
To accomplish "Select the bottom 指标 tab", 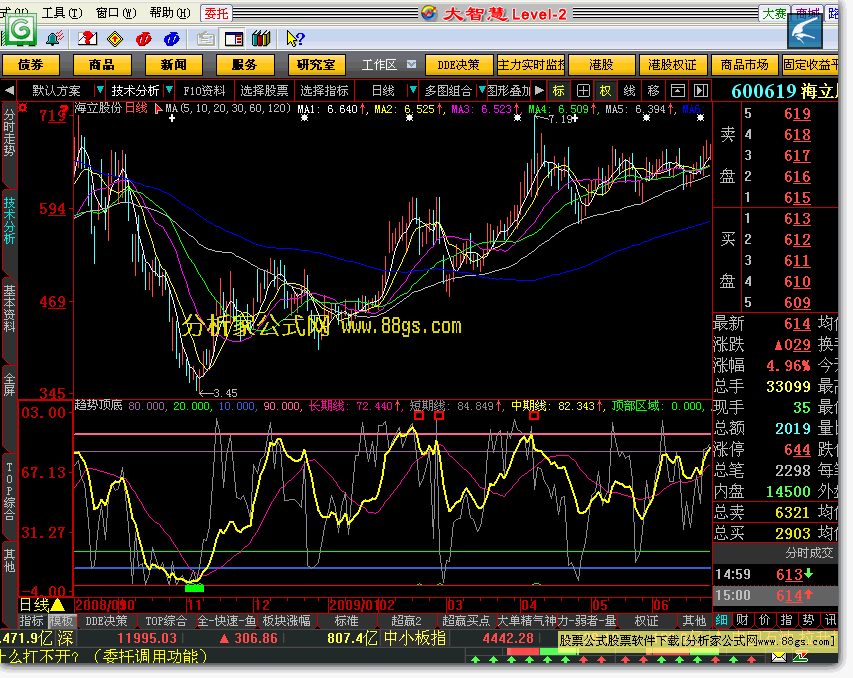I will pyautogui.click(x=32, y=621).
